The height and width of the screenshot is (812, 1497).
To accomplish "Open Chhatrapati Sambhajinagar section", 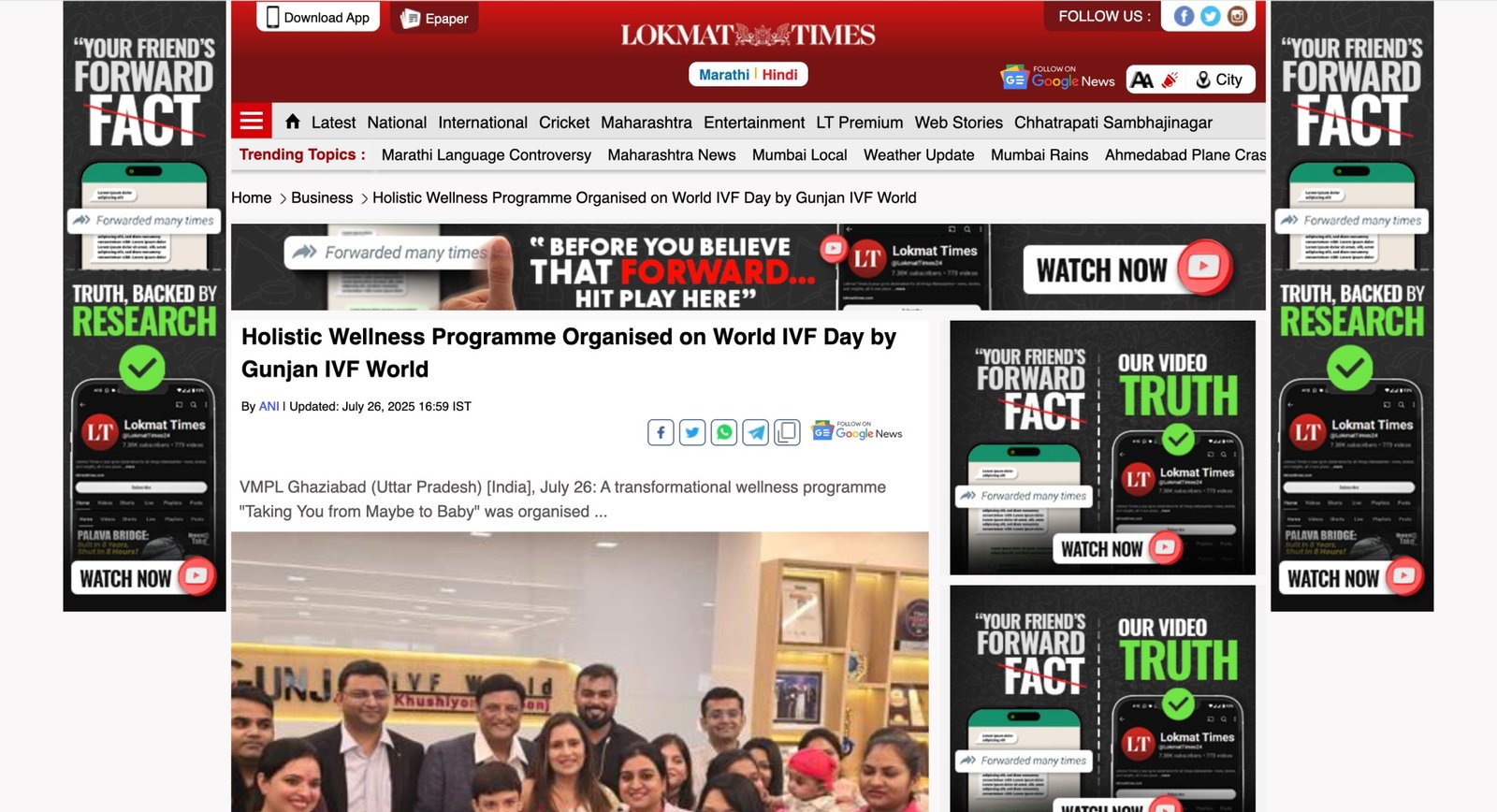I will tap(1113, 123).
